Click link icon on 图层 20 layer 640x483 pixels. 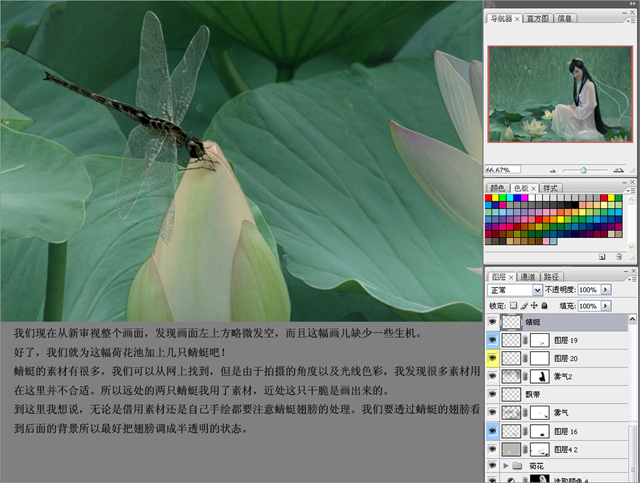pos(525,358)
